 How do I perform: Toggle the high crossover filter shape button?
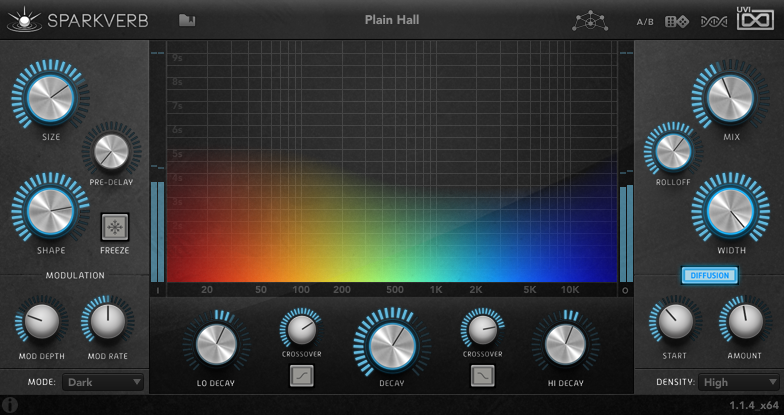482,376
